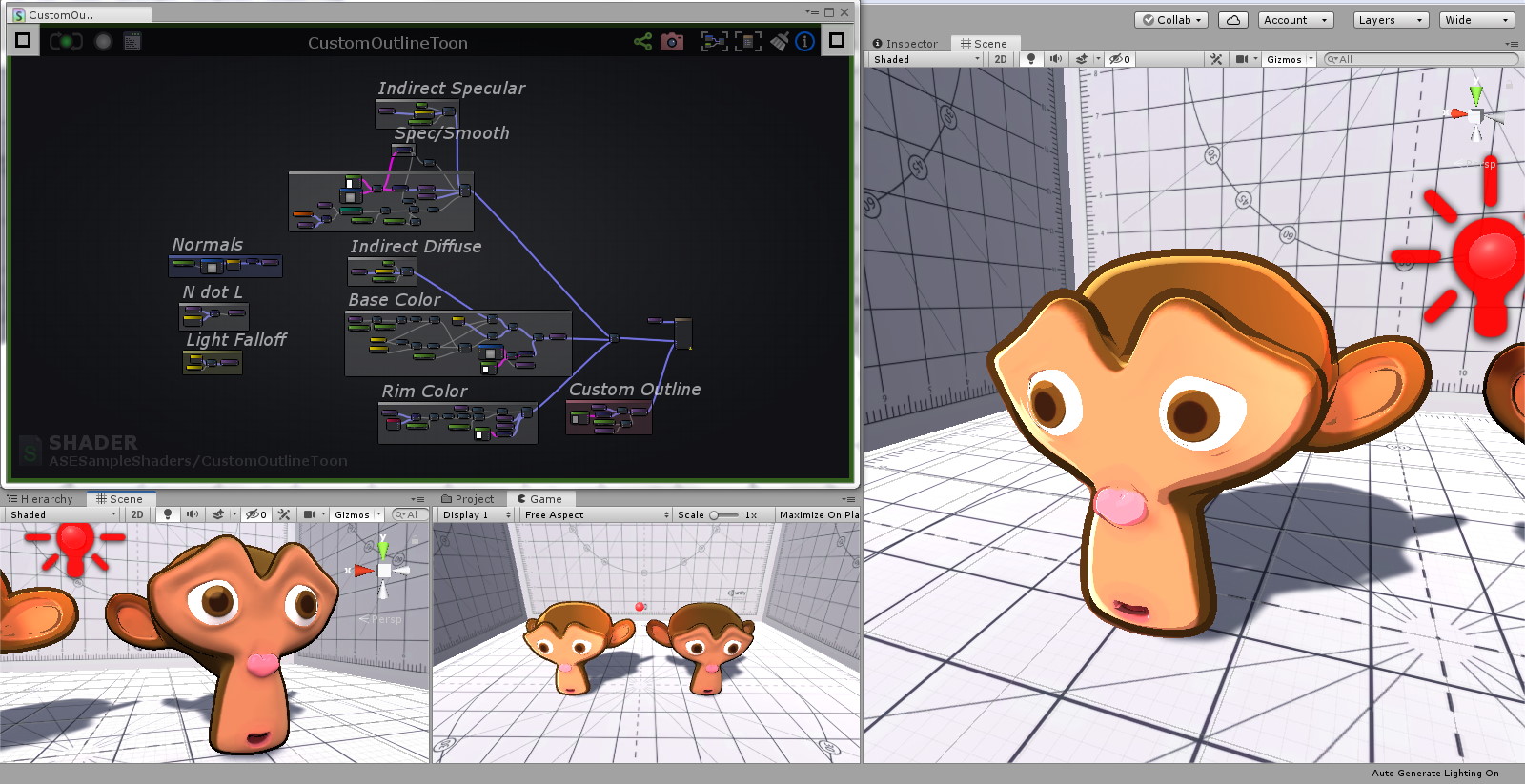The width and height of the screenshot is (1525, 784).
Task: Toggle effects in the right Scene view
Action: pyautogui.click(x=1082, y=59)
